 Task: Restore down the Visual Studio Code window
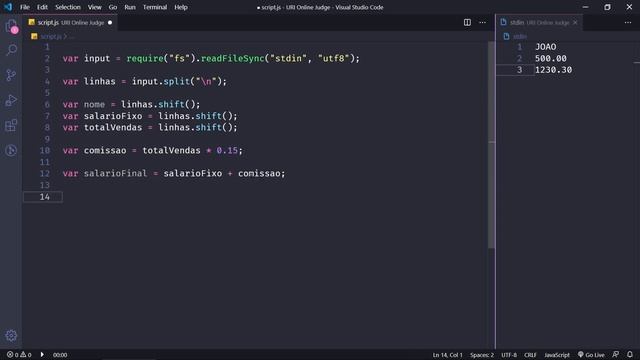pyautogui.click(x=607, y=7)
